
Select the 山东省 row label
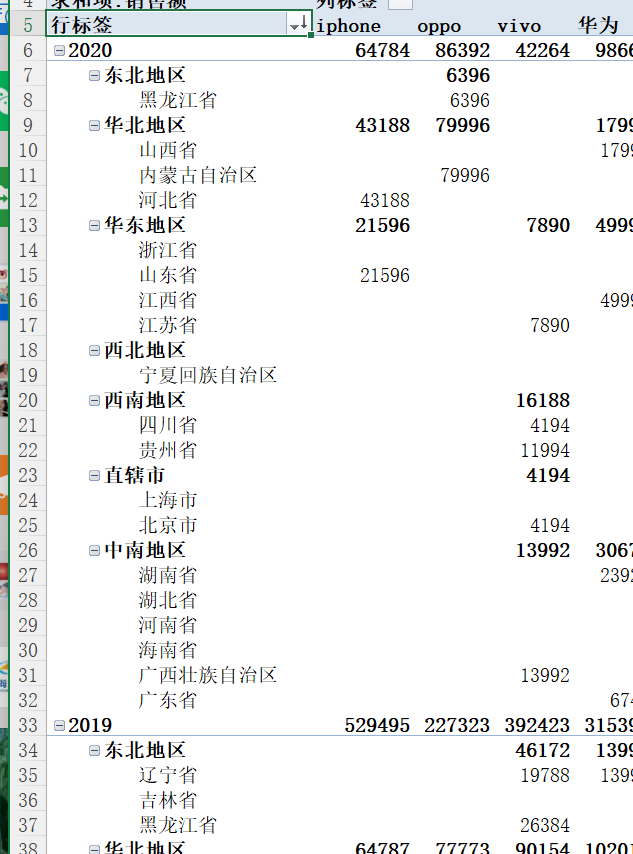coord(167,276)
